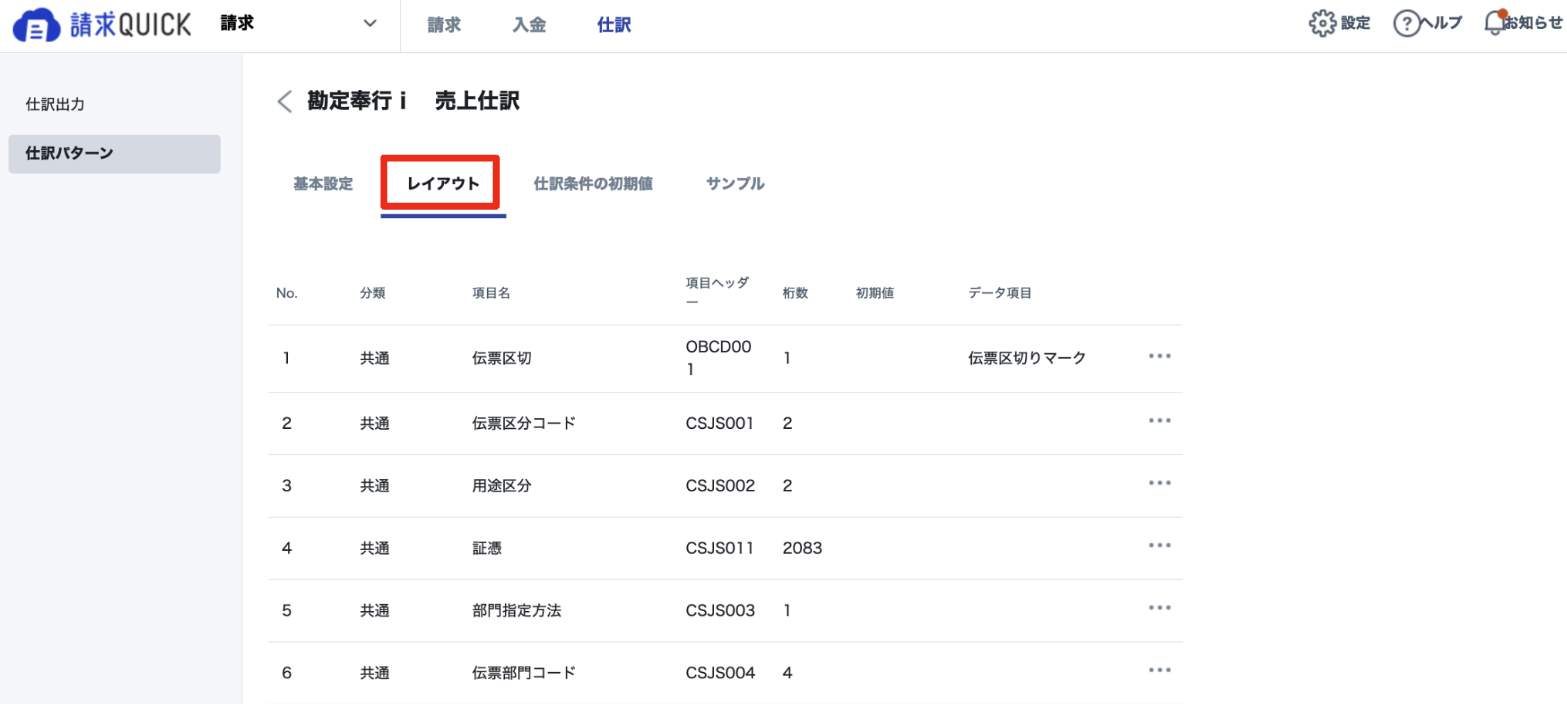Open the more options menu for 部門指定方法 row
Screen dimensions: 1567x704
(x=1159, y=608)
